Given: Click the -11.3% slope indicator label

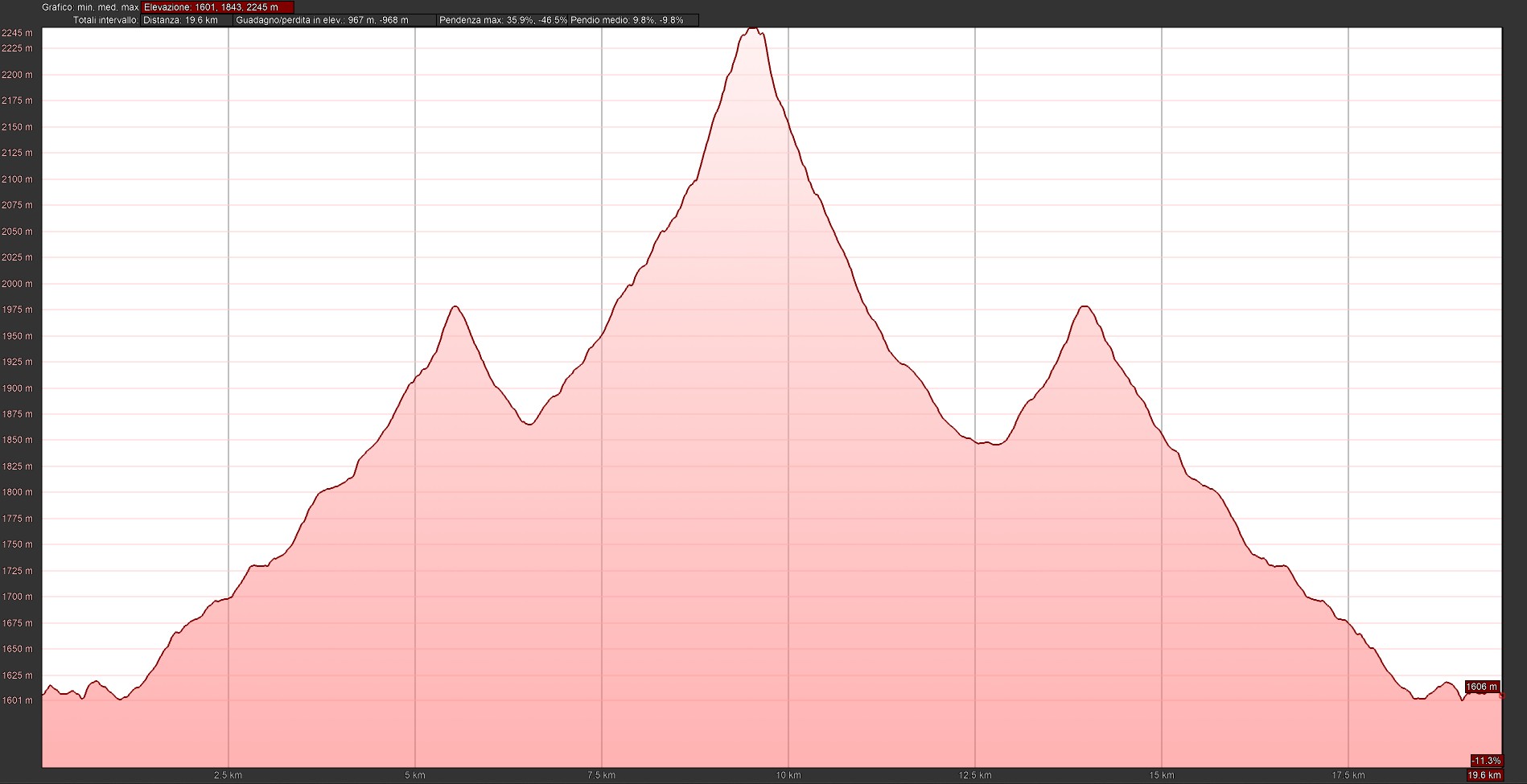Looking at the screenshot, I should click(1485, 761).
